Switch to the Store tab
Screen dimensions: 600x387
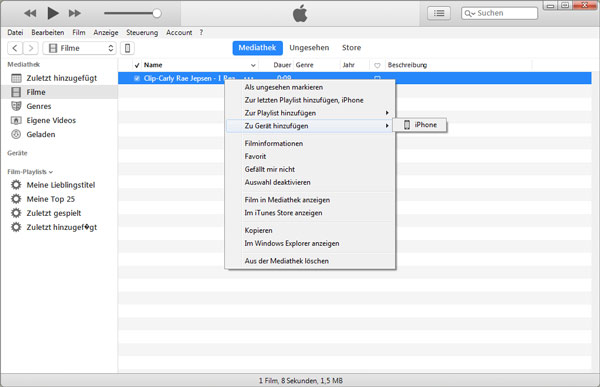(351, 48)
